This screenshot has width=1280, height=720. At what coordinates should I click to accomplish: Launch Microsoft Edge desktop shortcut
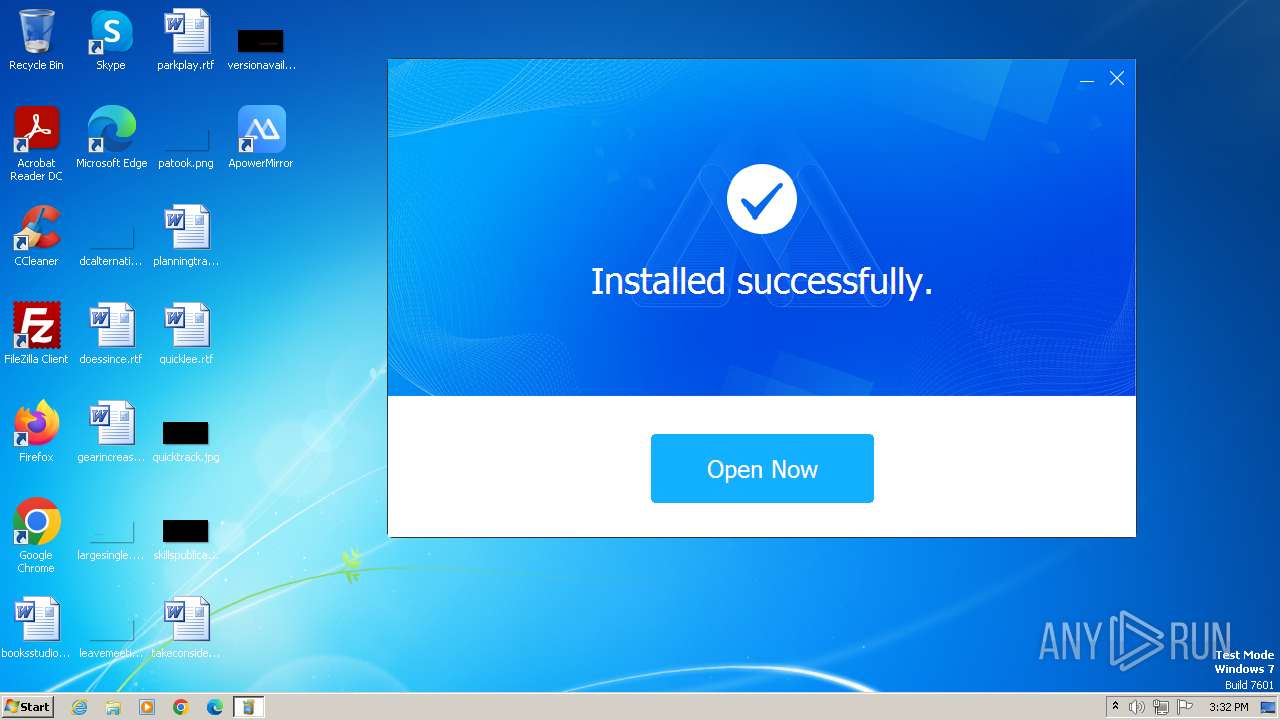111,138
